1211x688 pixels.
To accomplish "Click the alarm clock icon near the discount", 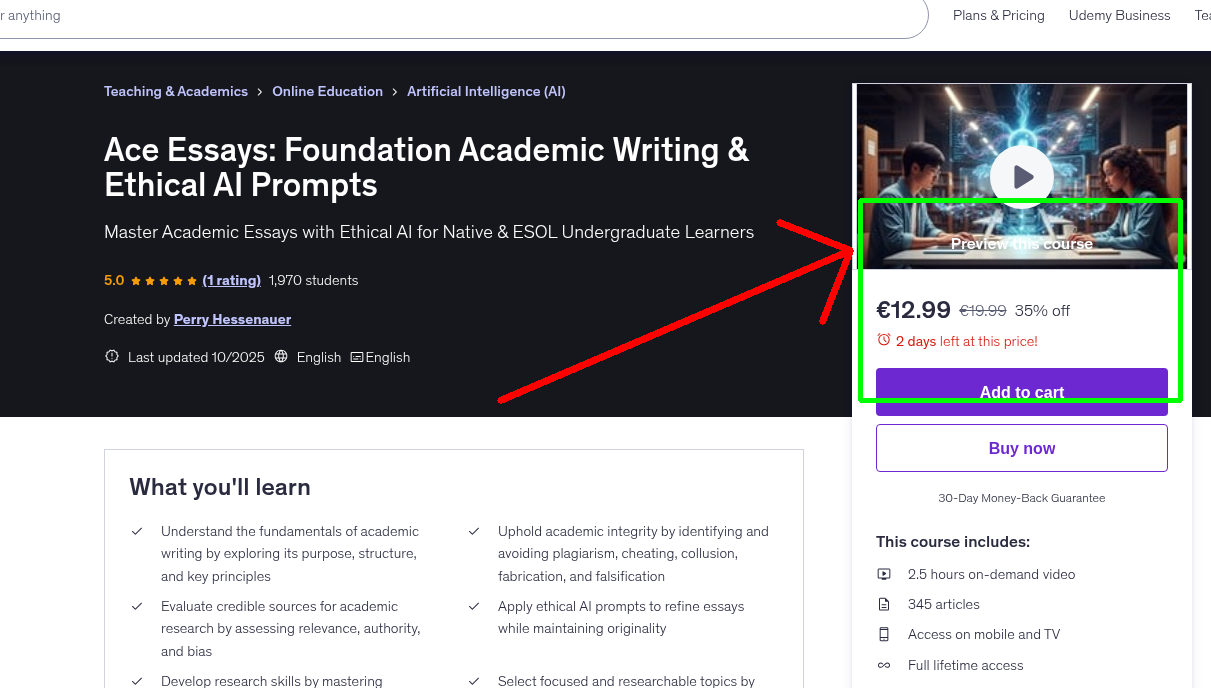I will click(x=884, y=340).
